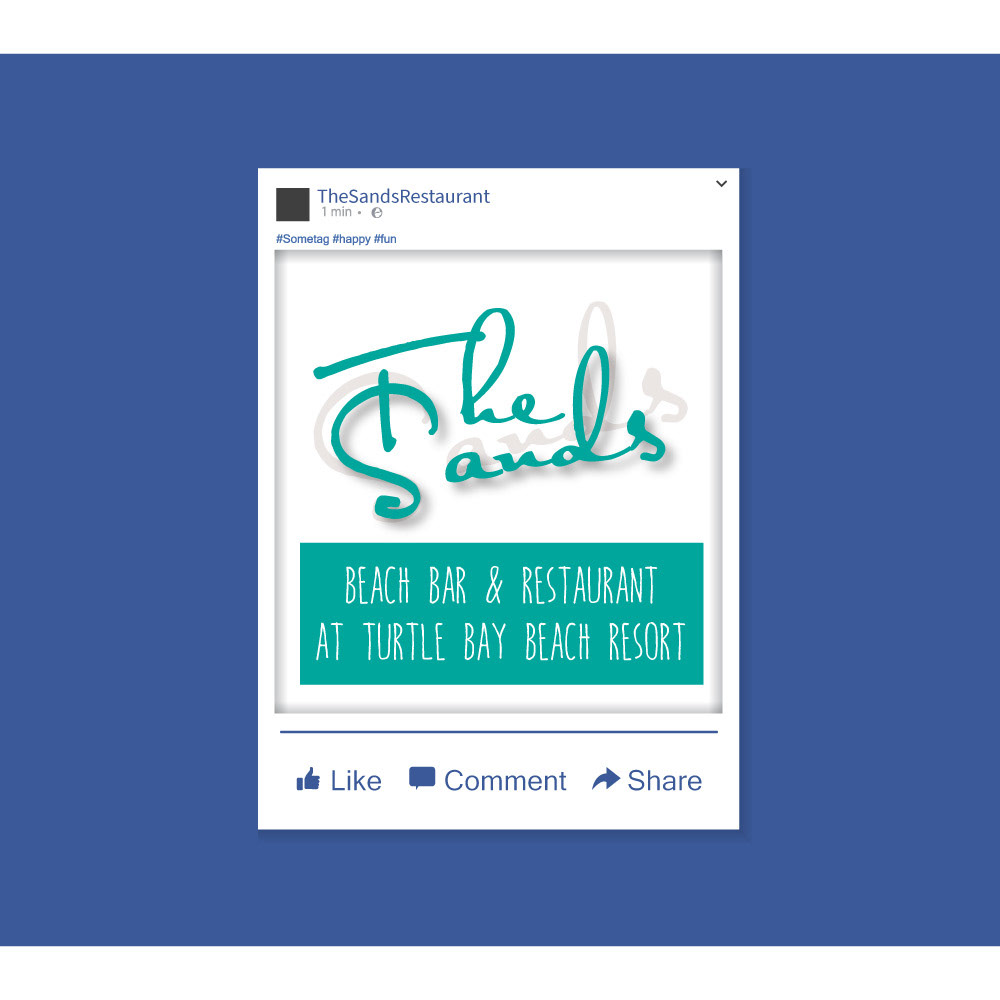Select the #fun hashtag link
The width and height of the screenshot is (1000, 1000).
(385, 239)
